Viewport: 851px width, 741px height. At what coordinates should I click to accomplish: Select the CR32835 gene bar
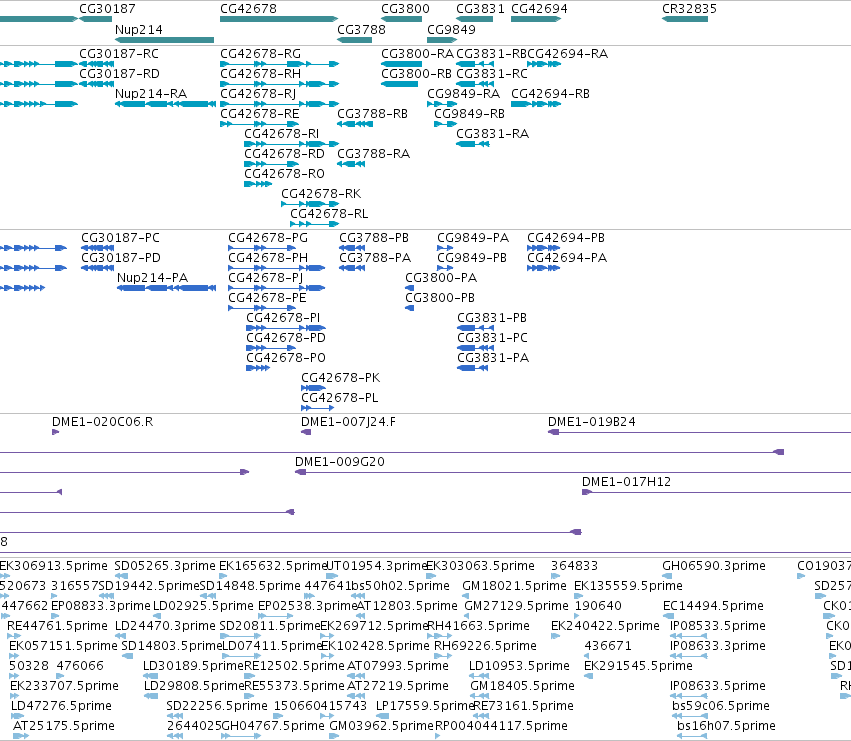click(685, 19)
